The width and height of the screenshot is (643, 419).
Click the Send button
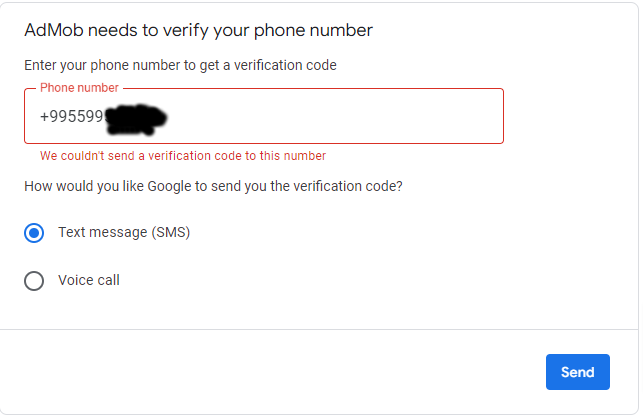click(x=577, y=372)
